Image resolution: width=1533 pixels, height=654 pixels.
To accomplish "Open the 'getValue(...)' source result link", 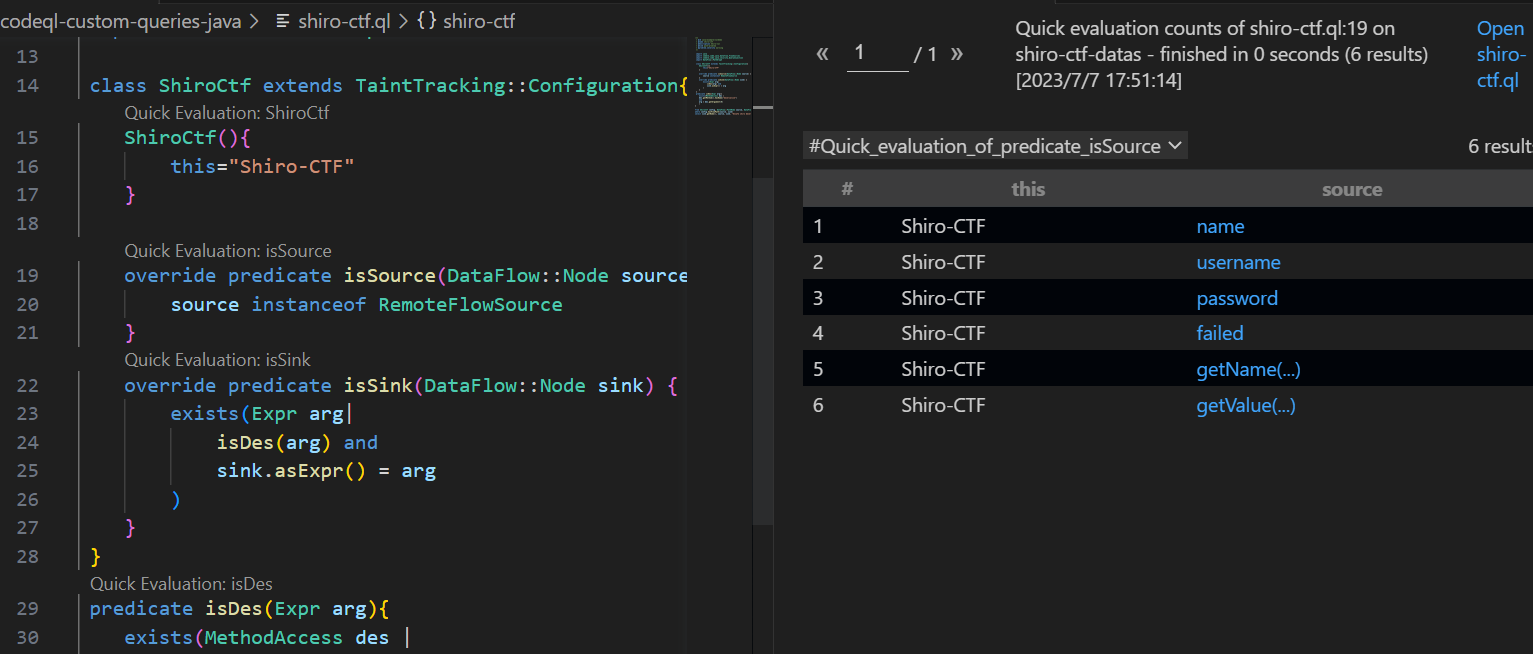I will (1246, 405).
